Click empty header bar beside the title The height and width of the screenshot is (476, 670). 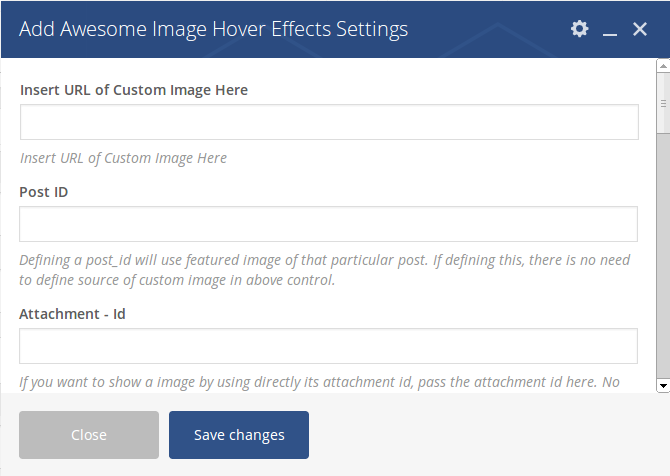487,29
